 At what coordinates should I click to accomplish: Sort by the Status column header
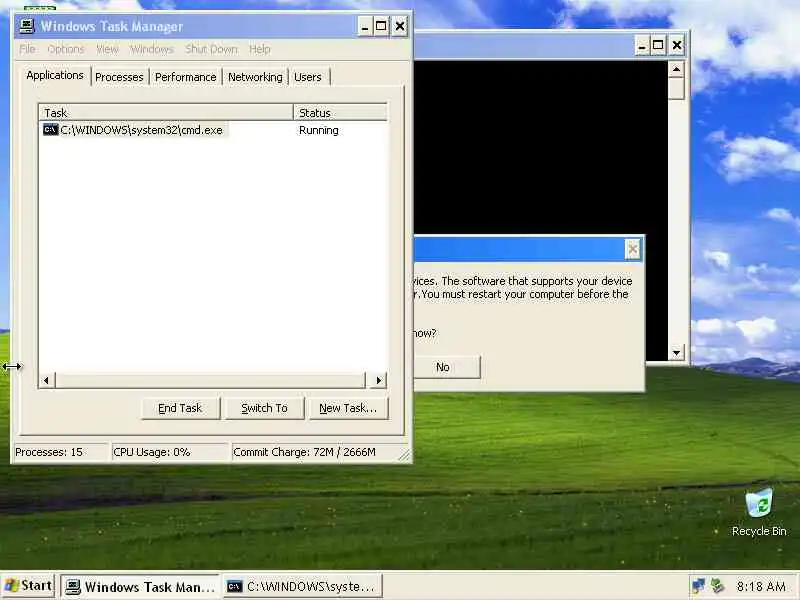coord(340,112)
